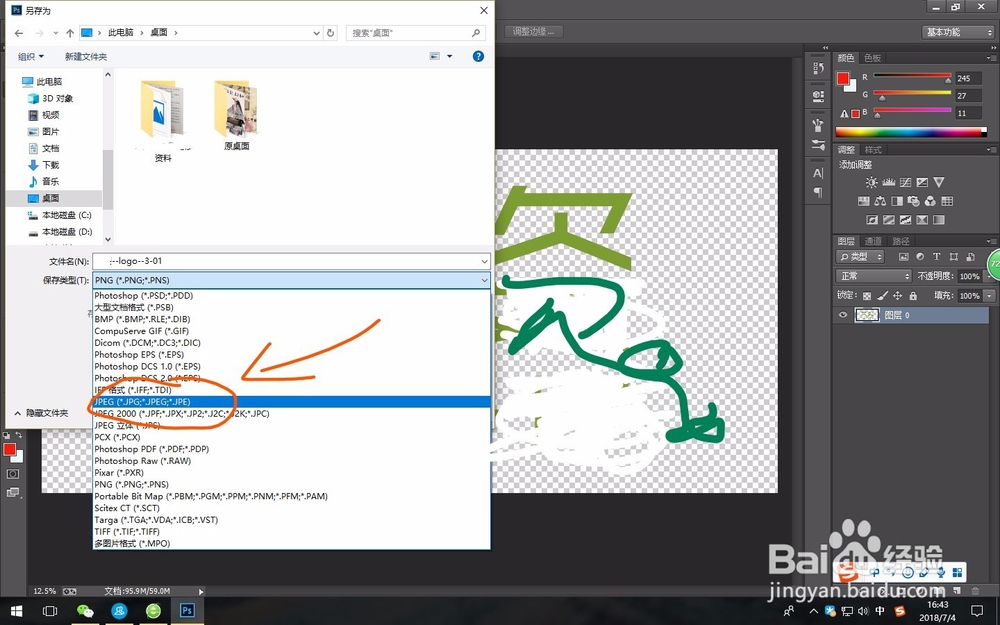This screenshot has height=625, width=1000.
Task: Toggle lock position for the layer
Action: pos(897,296)
